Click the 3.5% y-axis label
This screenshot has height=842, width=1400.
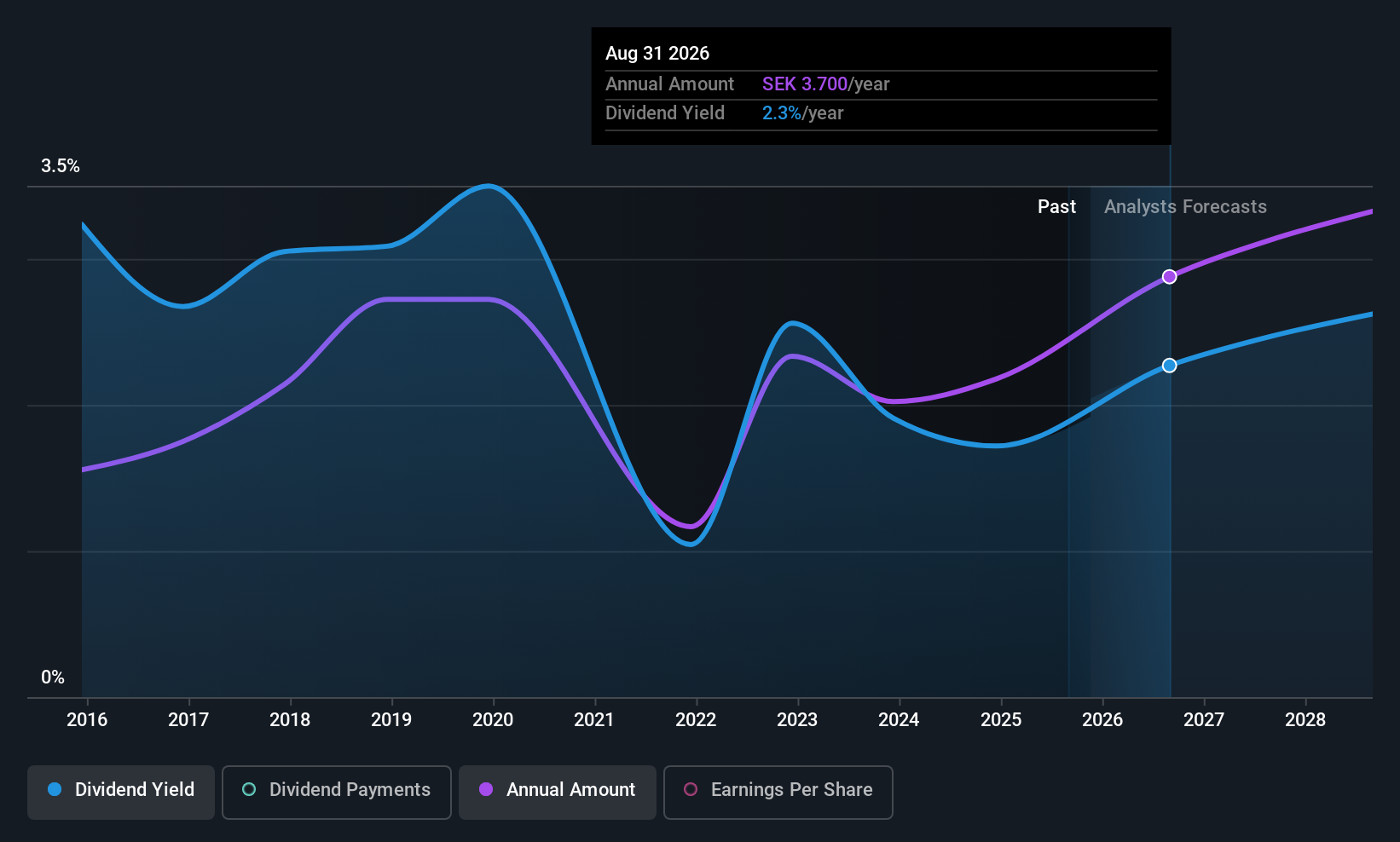(61, 166)
